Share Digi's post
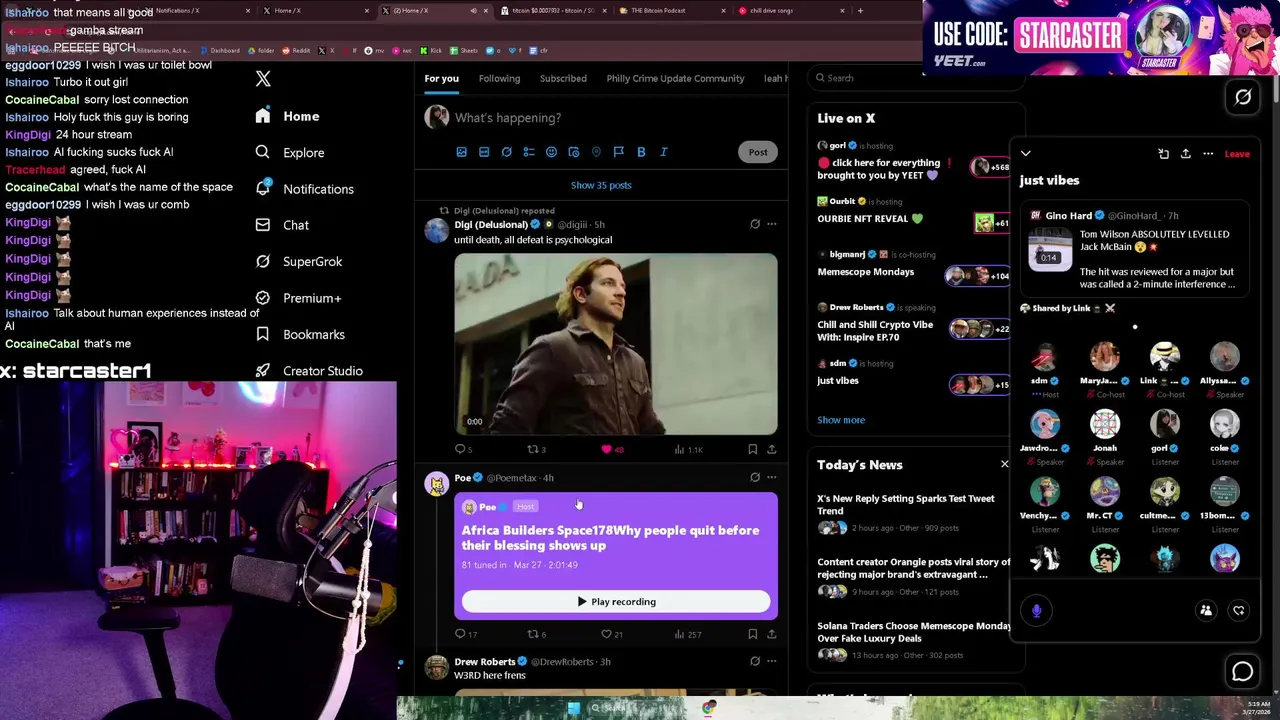 coord(771,450)
